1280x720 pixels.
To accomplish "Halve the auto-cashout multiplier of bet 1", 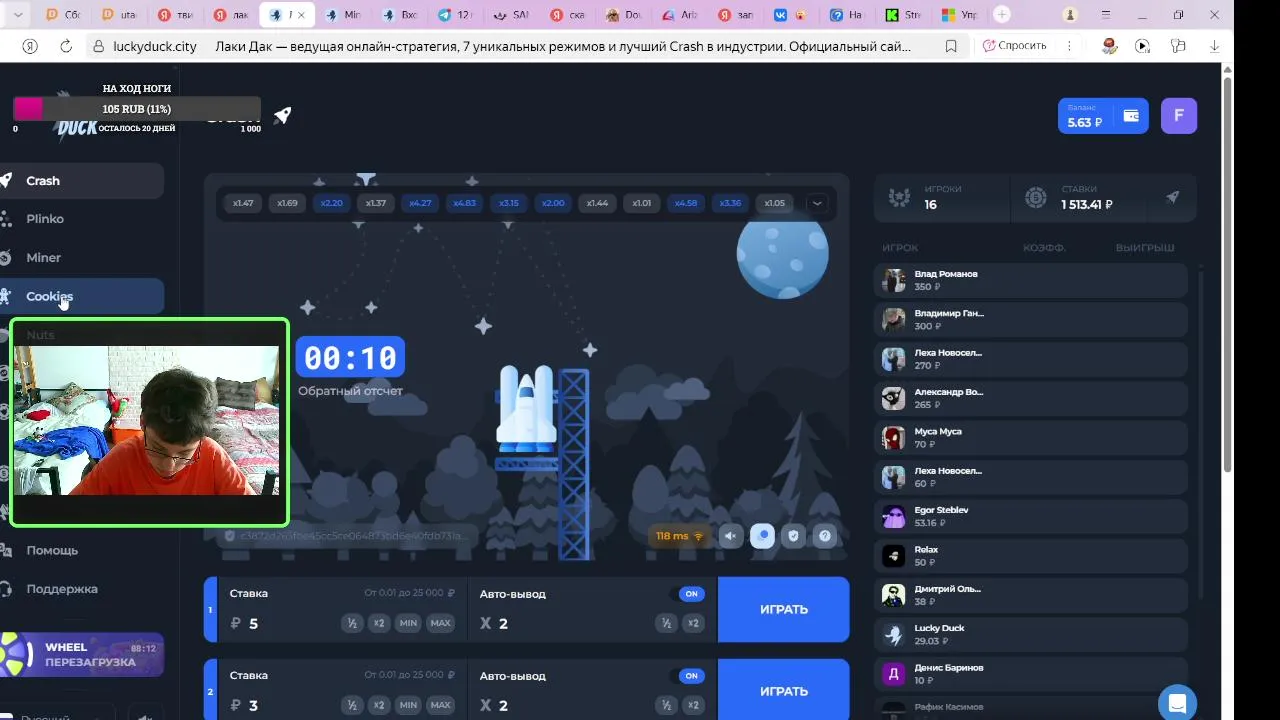I will pos(666,623).
